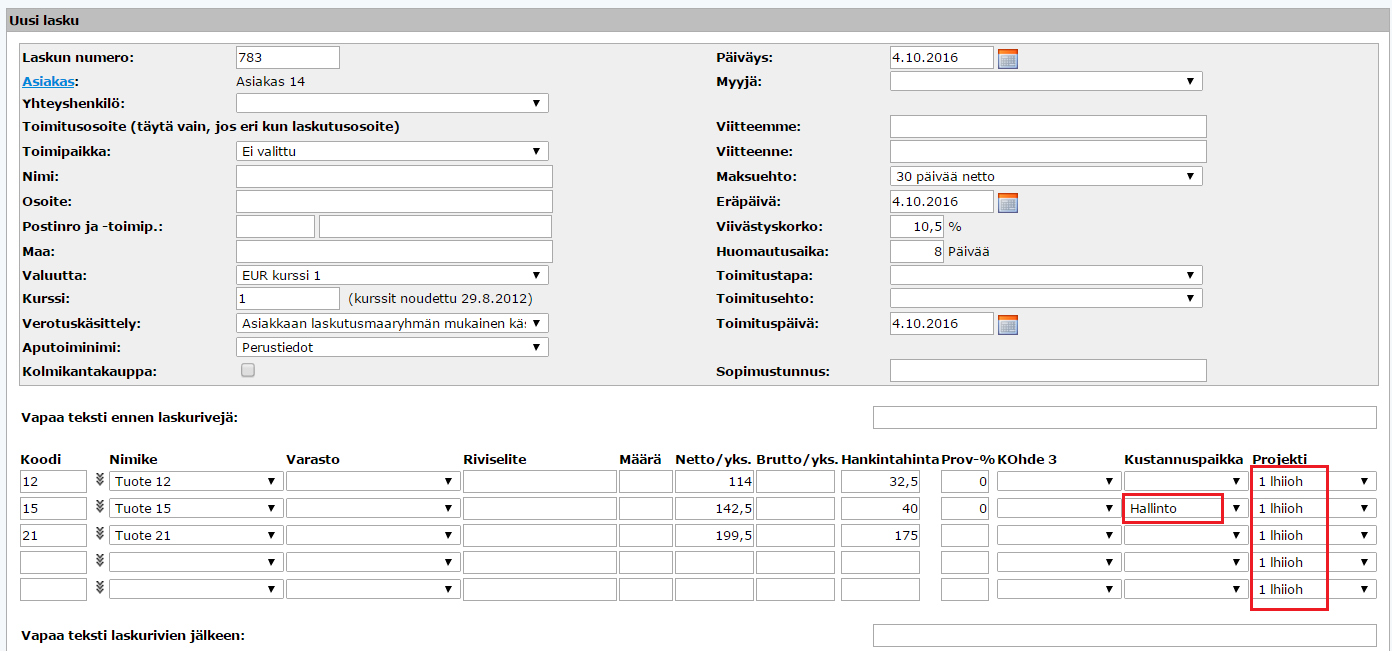Open Varasto dropdown on Tuote 12 row
Viewport: 1392px width, 651px height.
click(x=372, y=481)
